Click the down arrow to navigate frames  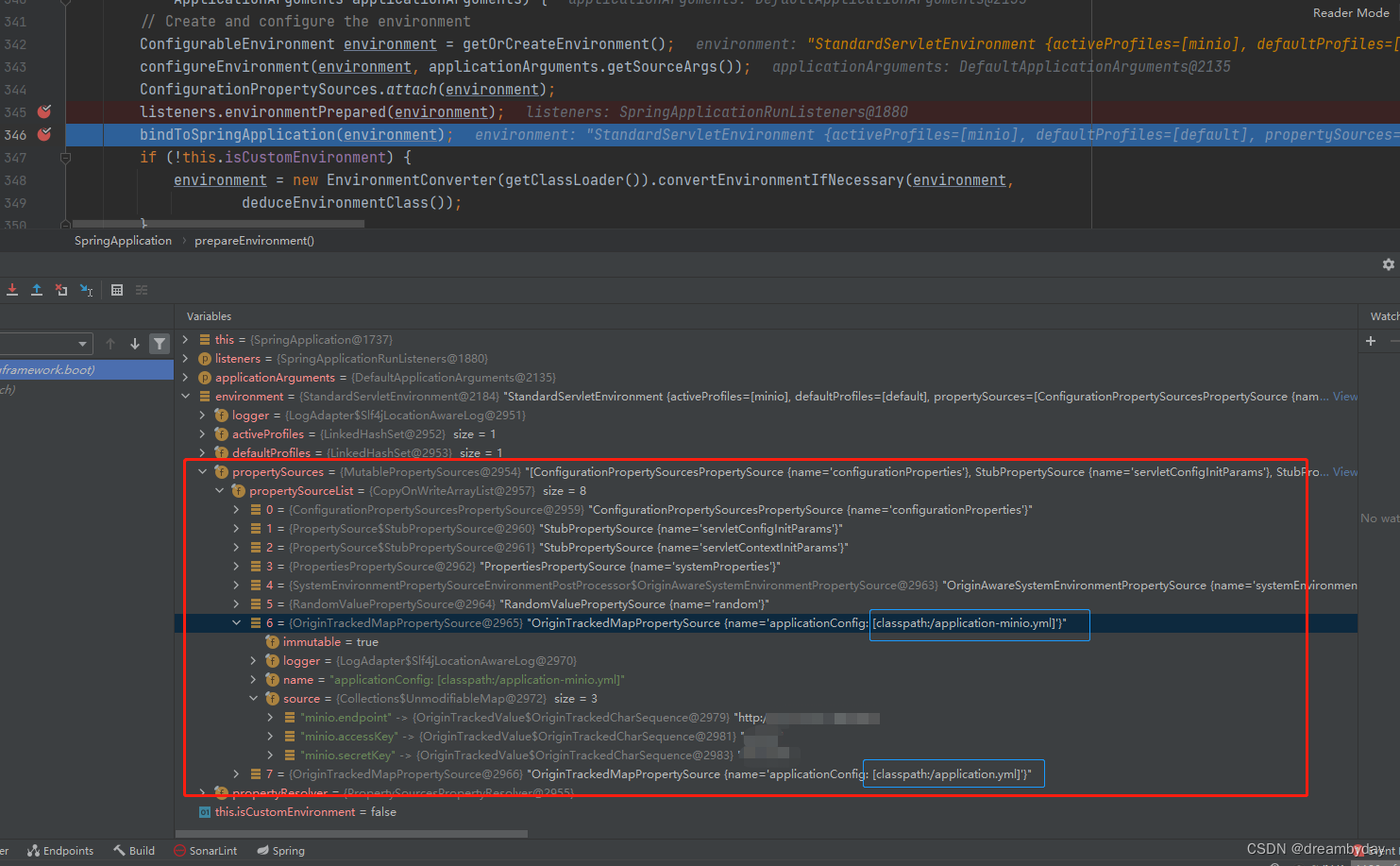tap(135, 344)
